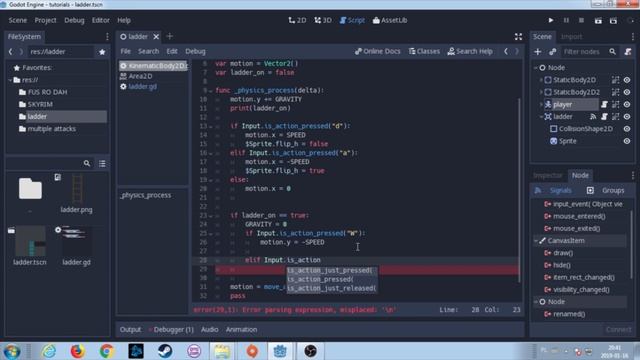Instance a scene with the chain icon

coord(553,51)
